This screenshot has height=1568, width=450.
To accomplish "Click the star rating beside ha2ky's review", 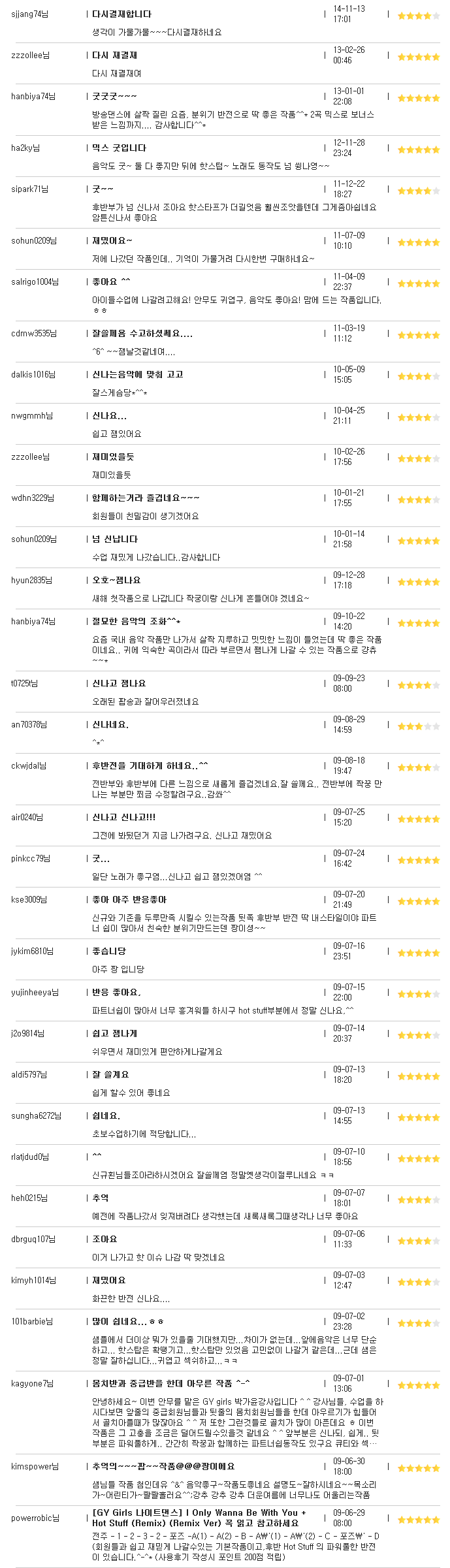I will tap(419, 150).
